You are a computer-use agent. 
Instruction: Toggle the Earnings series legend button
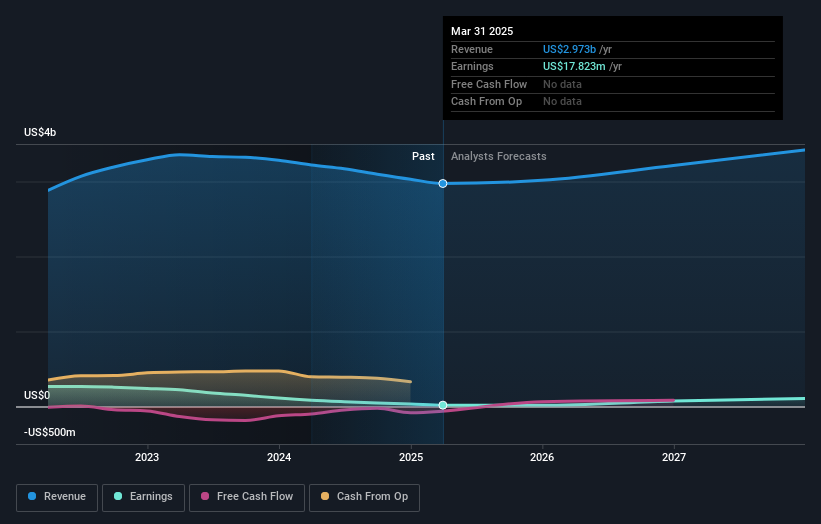(143, 497)
